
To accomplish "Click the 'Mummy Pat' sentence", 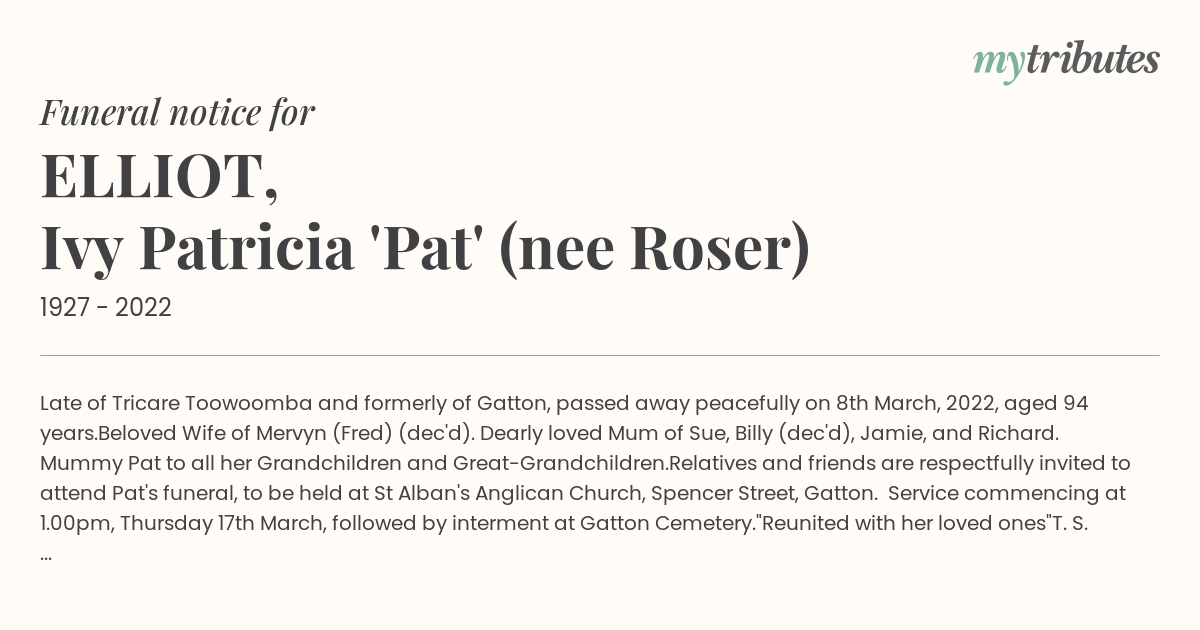I will click(x=353, y=464).
